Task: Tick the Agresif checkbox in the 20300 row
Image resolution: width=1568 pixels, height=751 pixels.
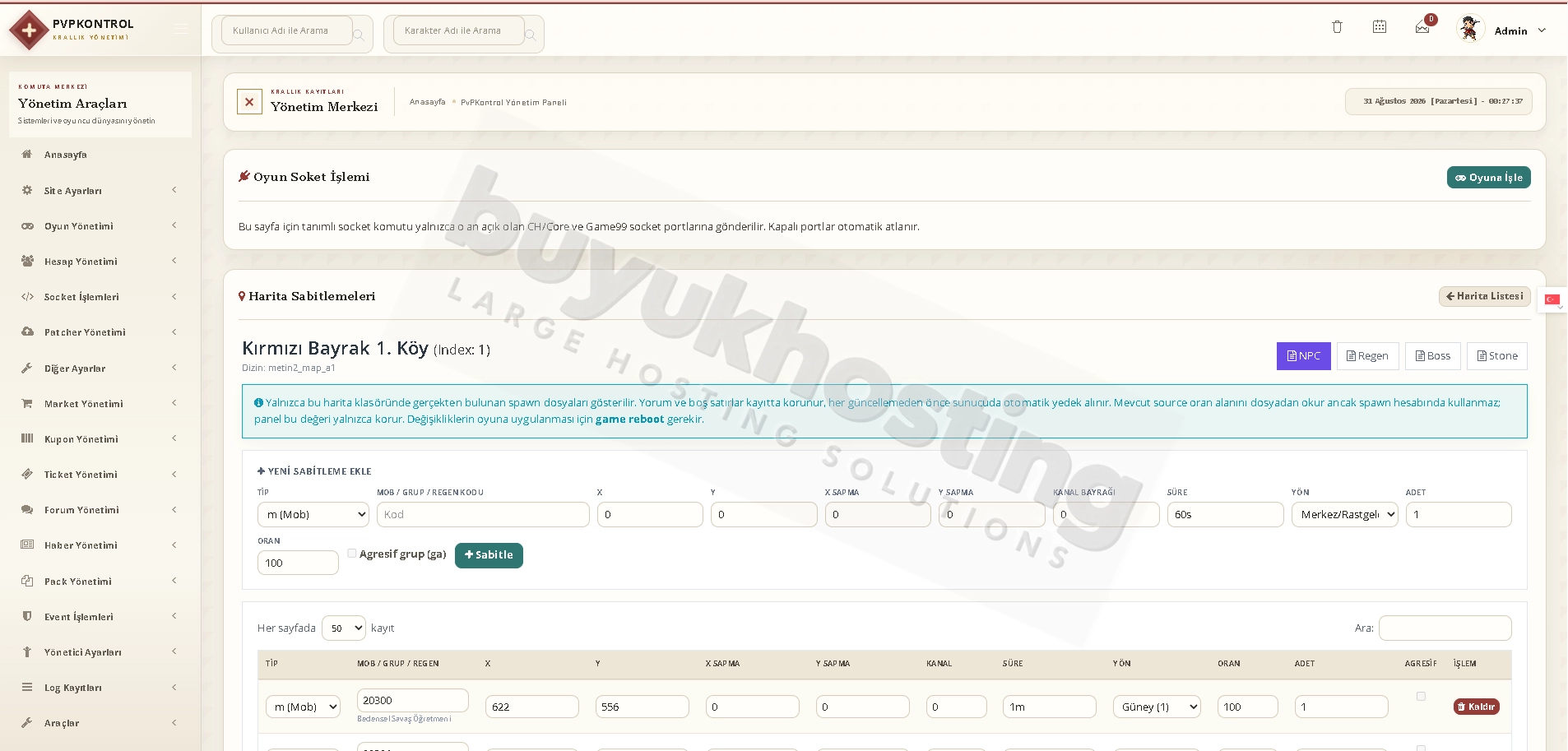Action: click(1421, 697)
